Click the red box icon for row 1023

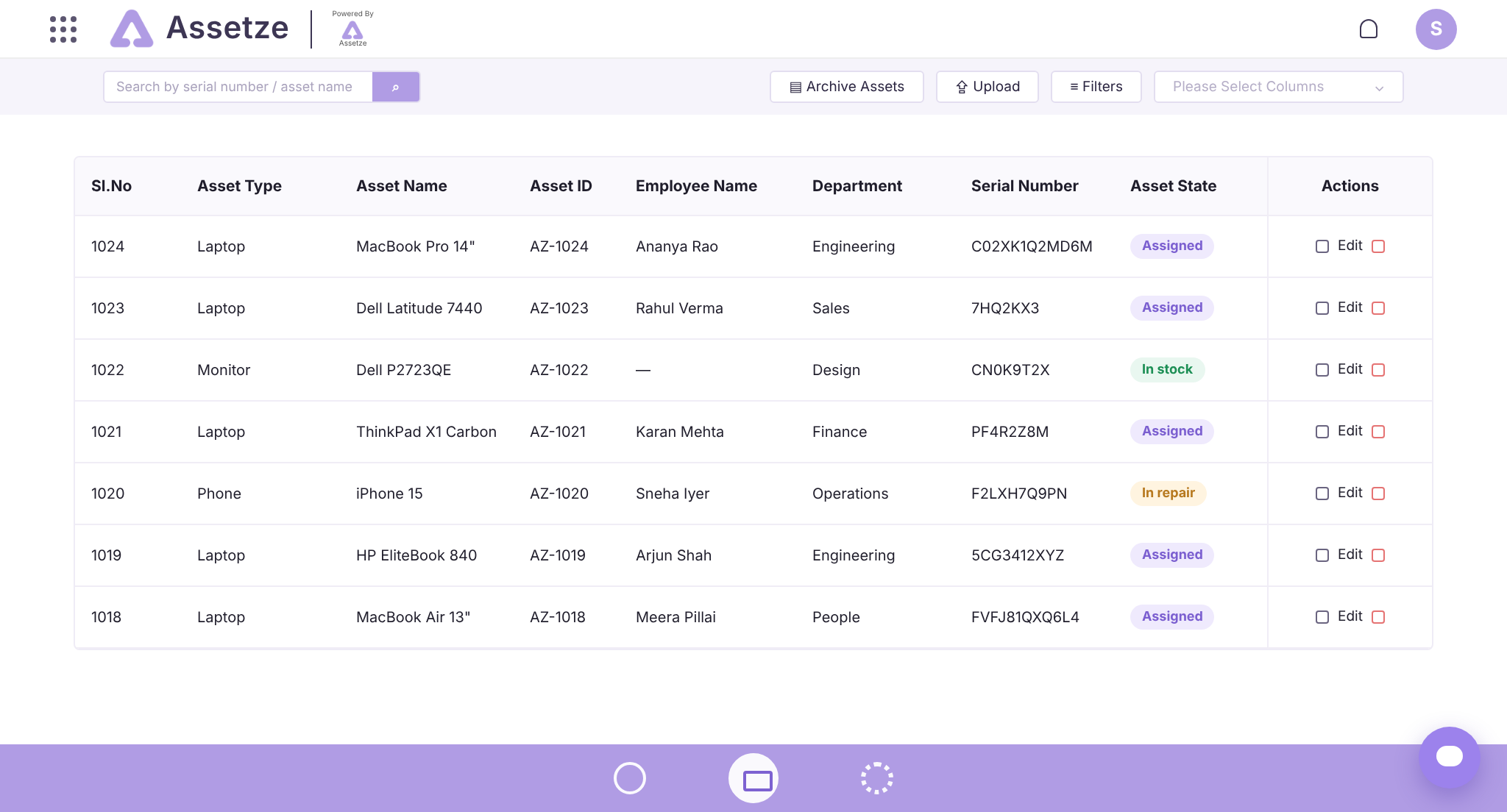coord(1379,308)
